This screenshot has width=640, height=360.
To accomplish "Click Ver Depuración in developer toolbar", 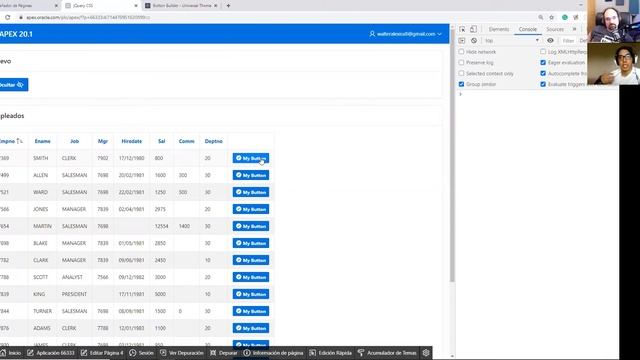I will [182, 353].
